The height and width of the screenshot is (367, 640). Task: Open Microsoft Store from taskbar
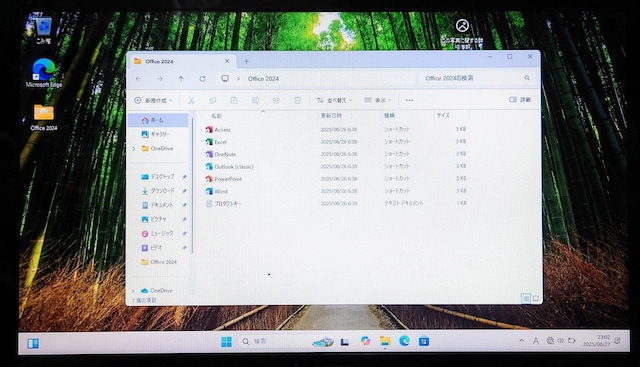[424, 341]
